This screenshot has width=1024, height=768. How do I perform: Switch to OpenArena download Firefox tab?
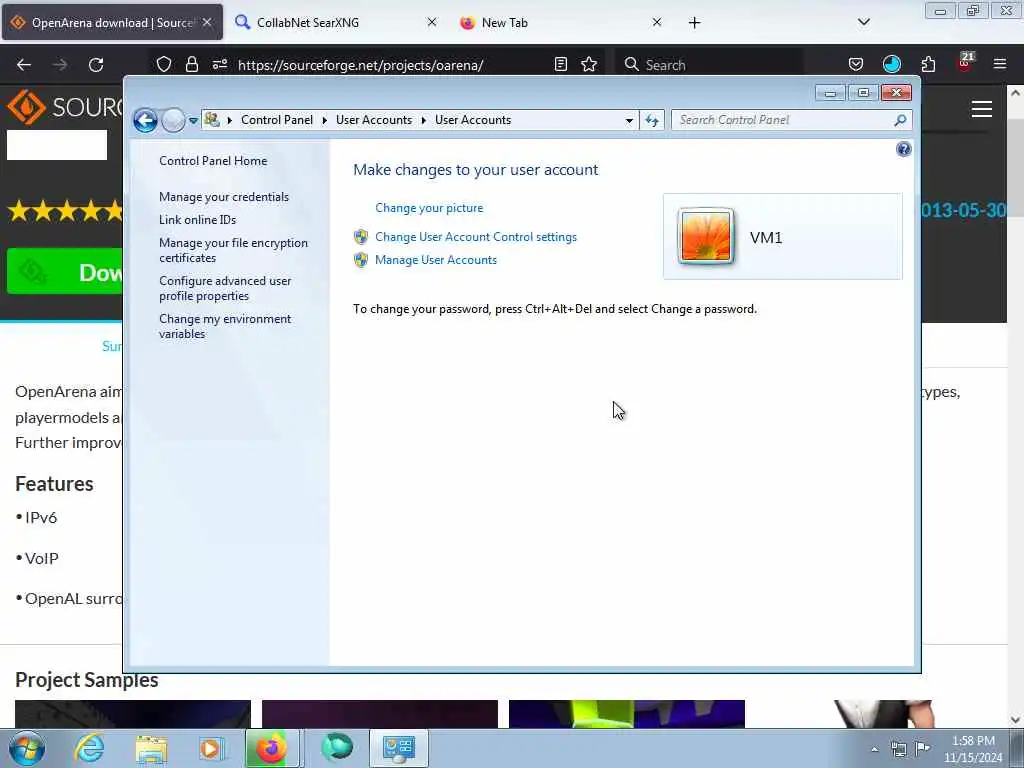(x=112, y=22)
